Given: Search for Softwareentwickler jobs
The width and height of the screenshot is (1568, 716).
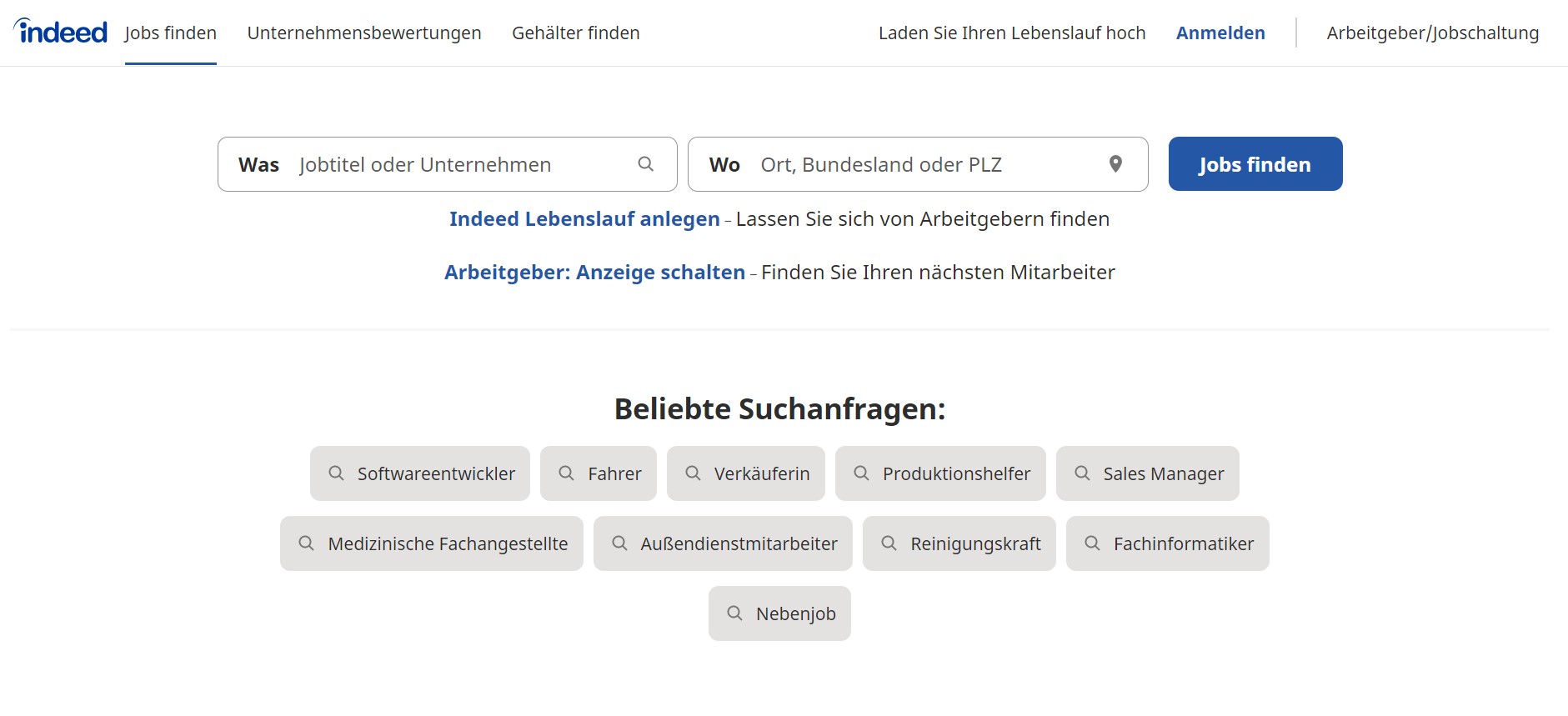Looking at the screenshot, I should [x=420, y=473].
